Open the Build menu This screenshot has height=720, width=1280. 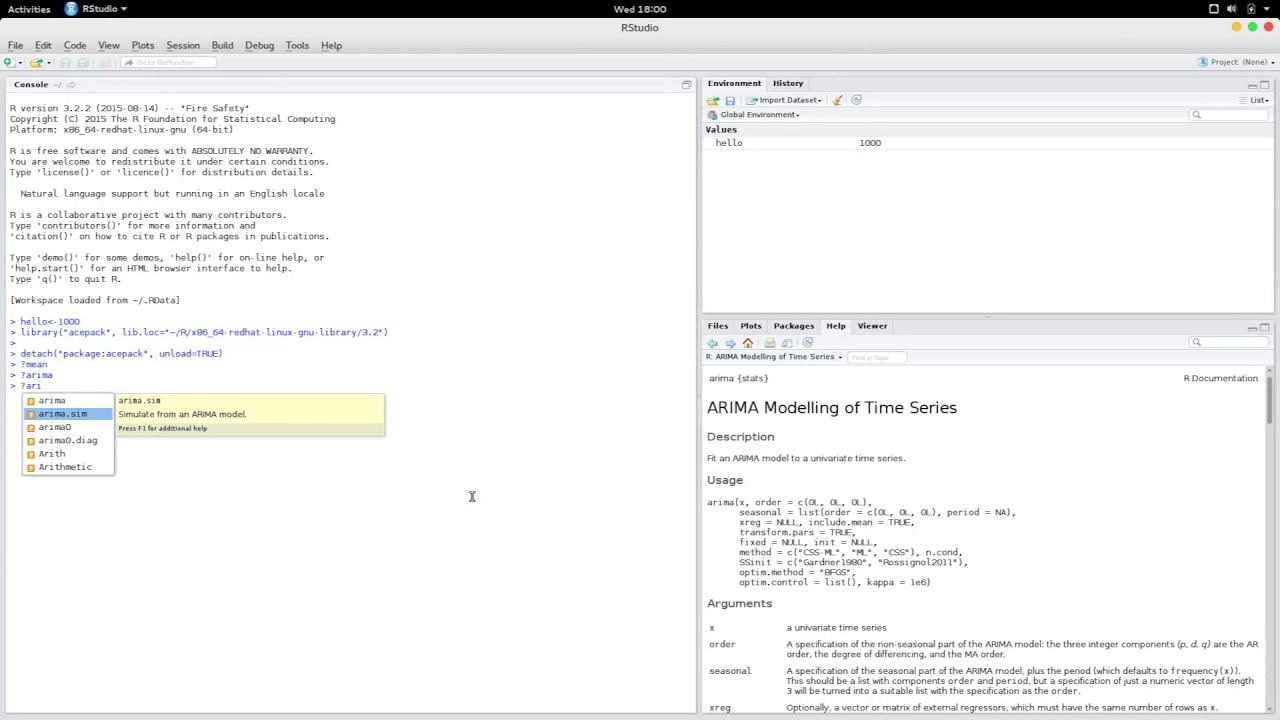pos(222,45)
